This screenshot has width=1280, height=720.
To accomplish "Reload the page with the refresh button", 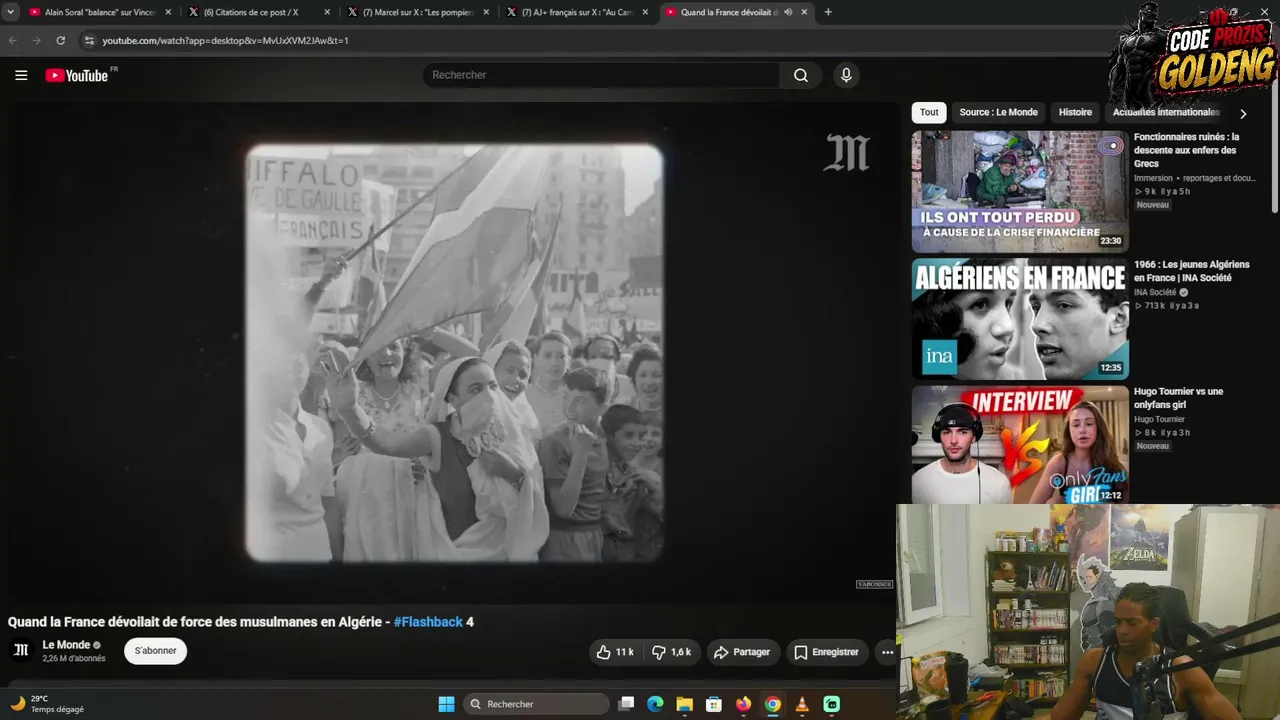I will pos(60,41).
